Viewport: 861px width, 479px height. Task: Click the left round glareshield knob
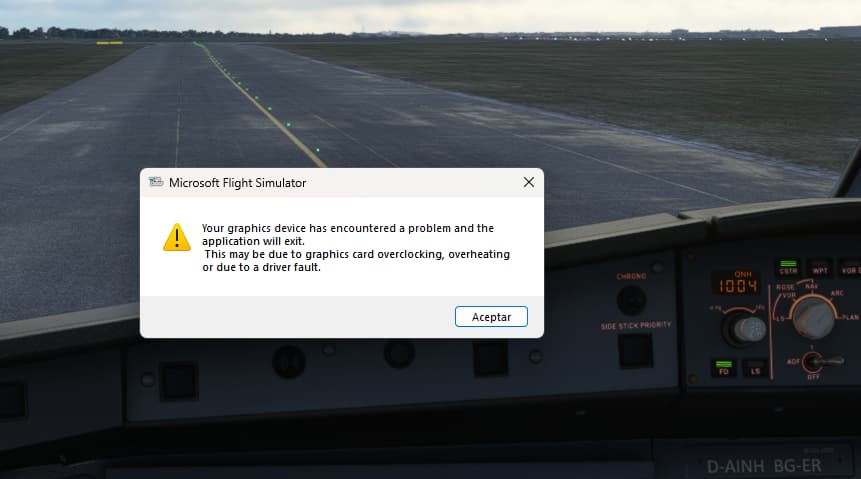[x=289, y=362]
